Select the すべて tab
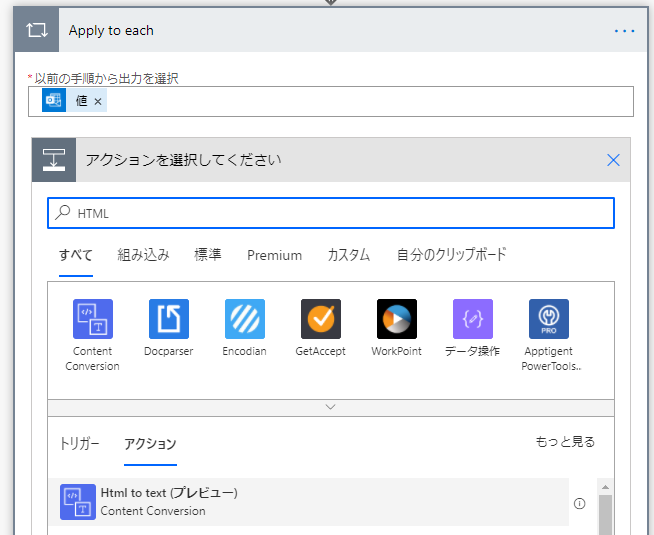 75,255
